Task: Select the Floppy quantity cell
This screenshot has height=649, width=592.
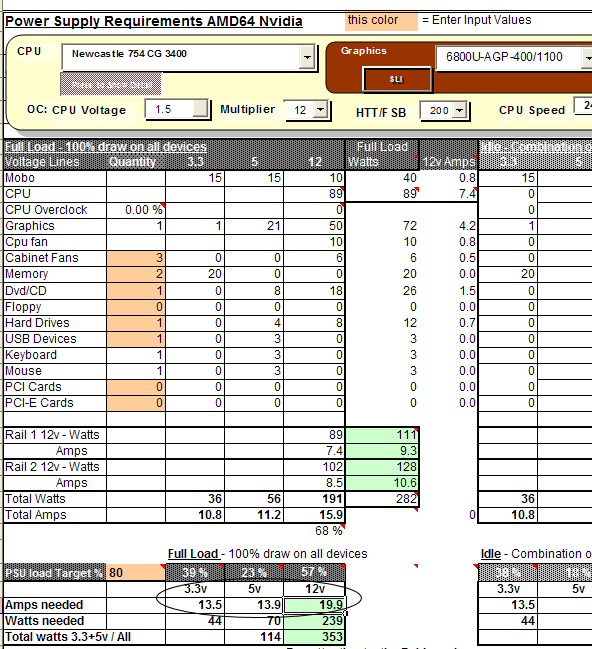Action: [136, 307]
